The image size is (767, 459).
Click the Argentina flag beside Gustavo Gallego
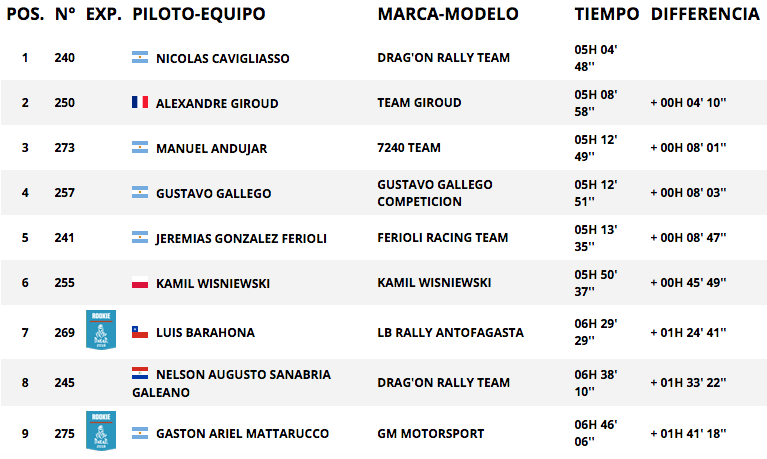point(140,192)
